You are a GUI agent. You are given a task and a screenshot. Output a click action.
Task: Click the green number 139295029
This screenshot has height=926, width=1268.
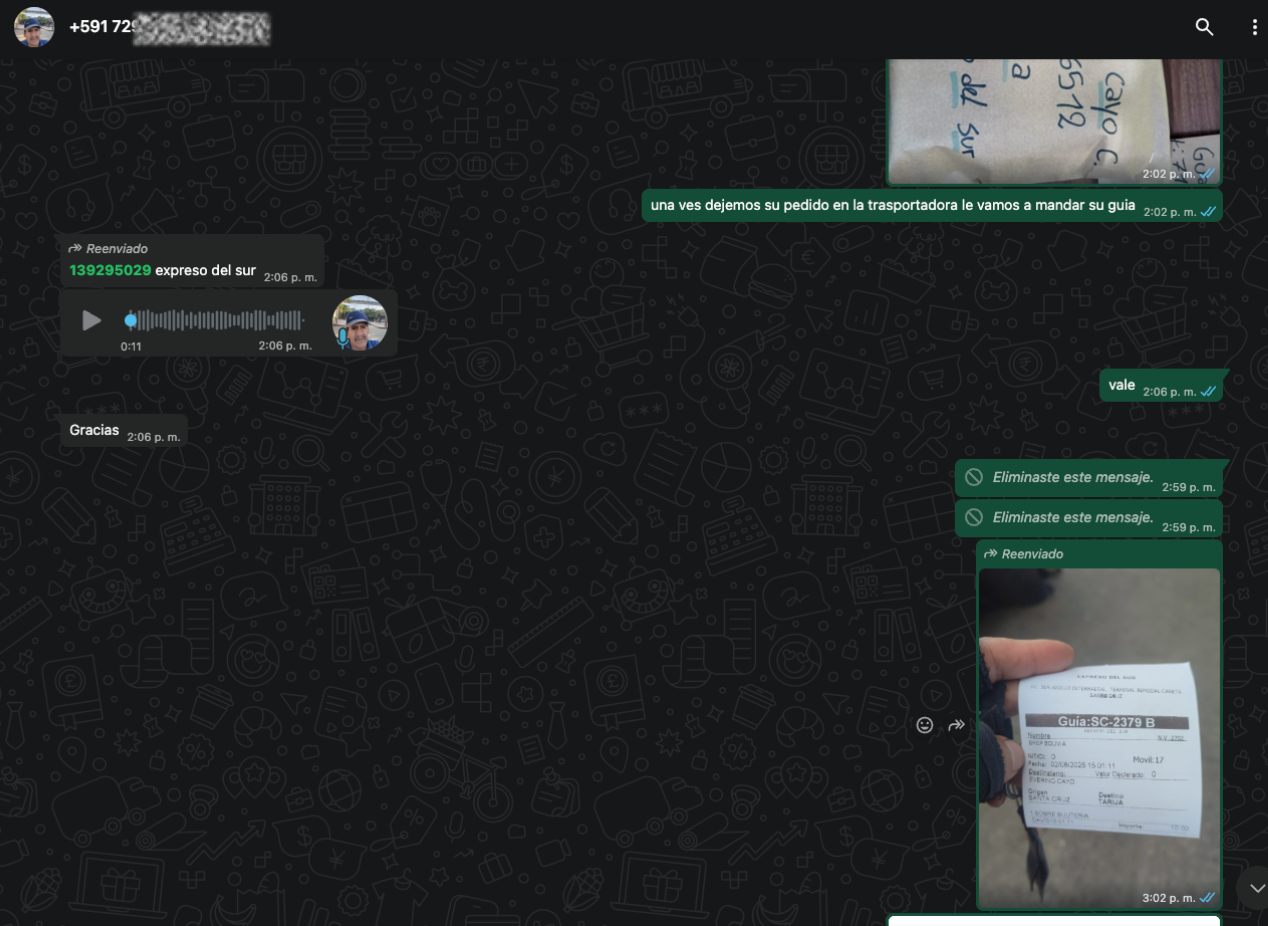110,270
